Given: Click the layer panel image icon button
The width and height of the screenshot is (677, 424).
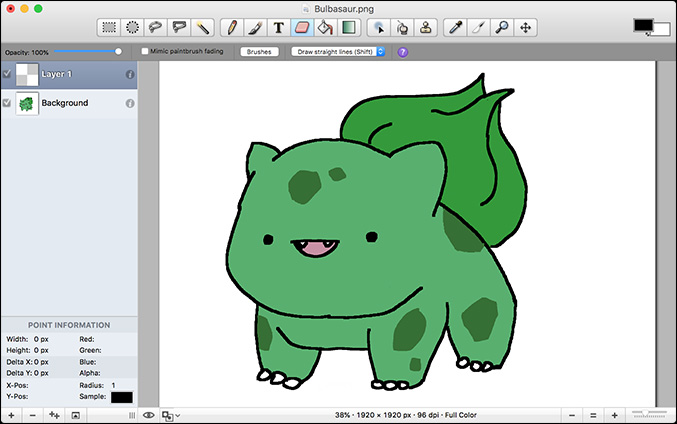Looking at the screenshot, I should (76, 415).
